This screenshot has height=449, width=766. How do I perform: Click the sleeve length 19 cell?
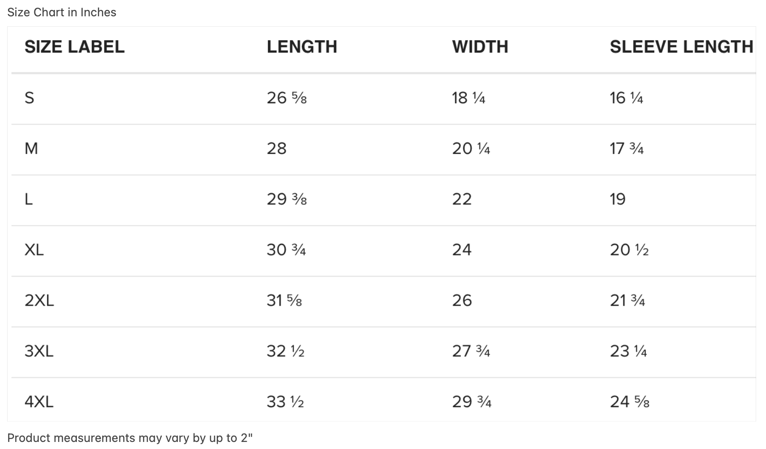pyautogui.click(x=617, y=199)
